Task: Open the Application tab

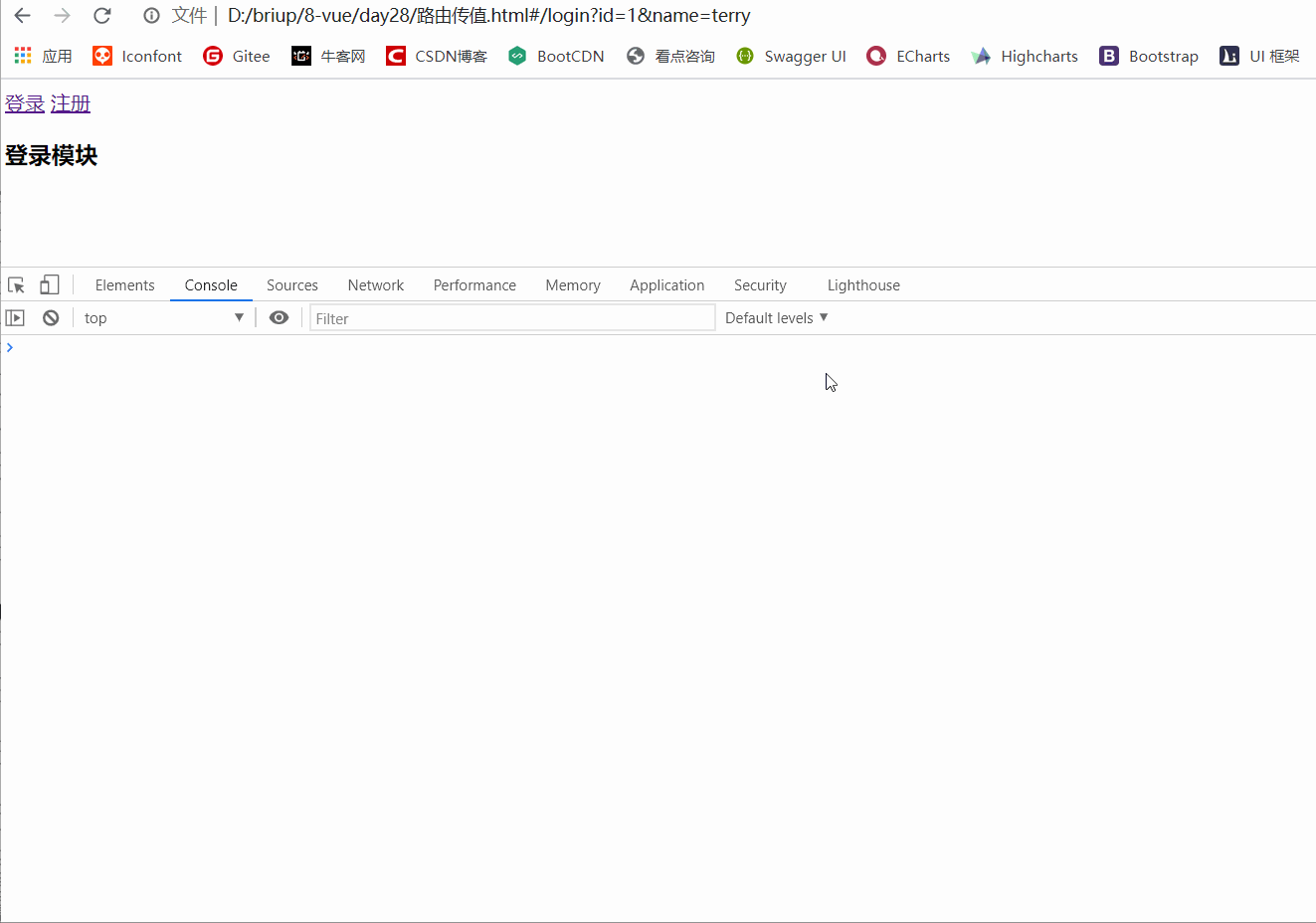Action: click(x=667, y=285)
